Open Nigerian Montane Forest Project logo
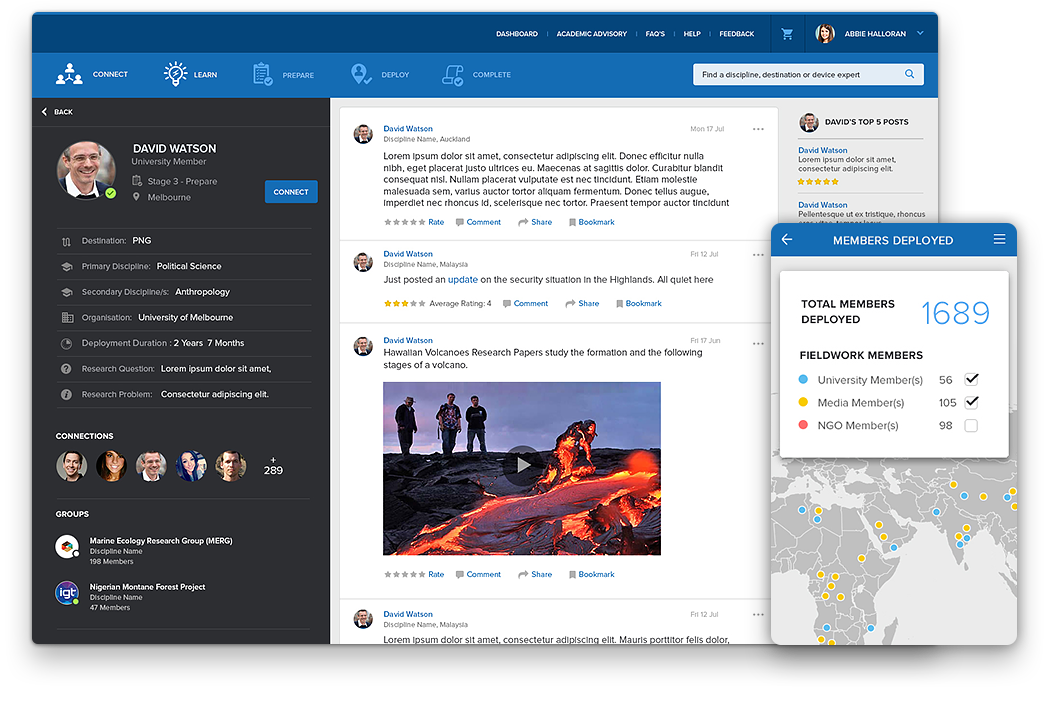1050x703 pixels. [x=67, y=593]
